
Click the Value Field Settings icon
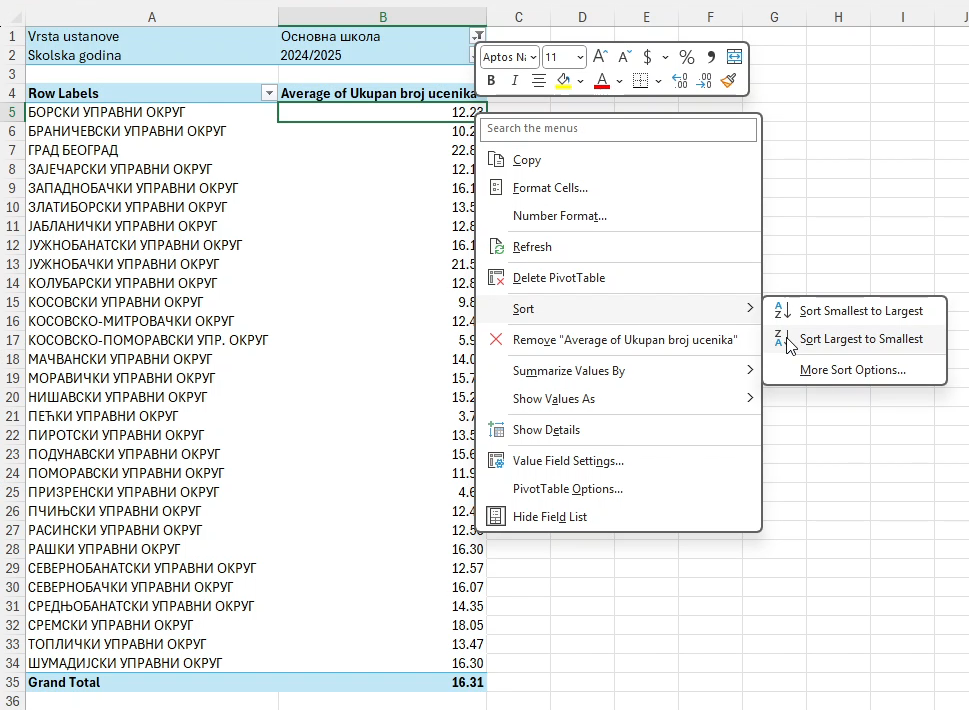coord(496,460)
